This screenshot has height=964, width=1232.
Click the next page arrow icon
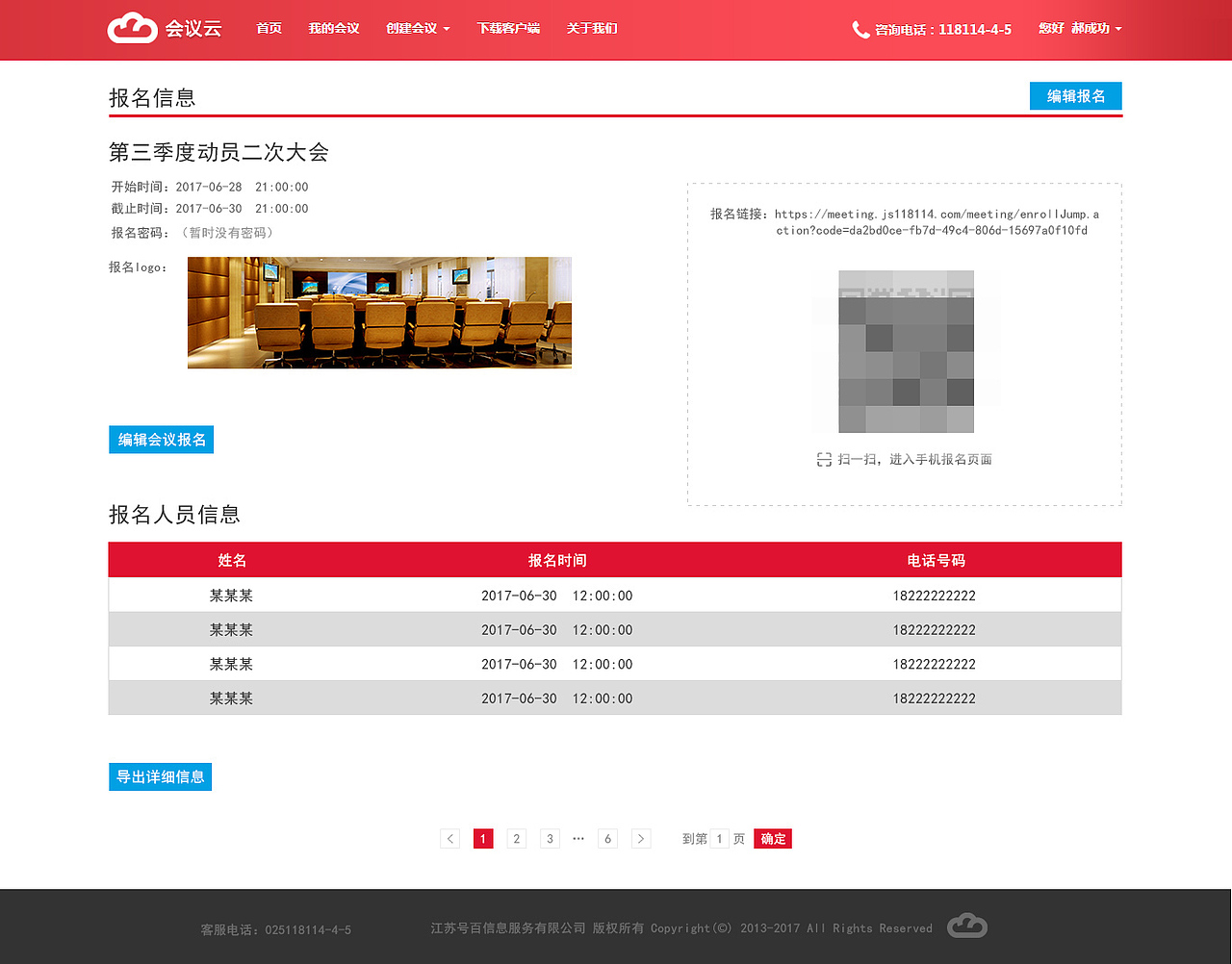[641, 838]
